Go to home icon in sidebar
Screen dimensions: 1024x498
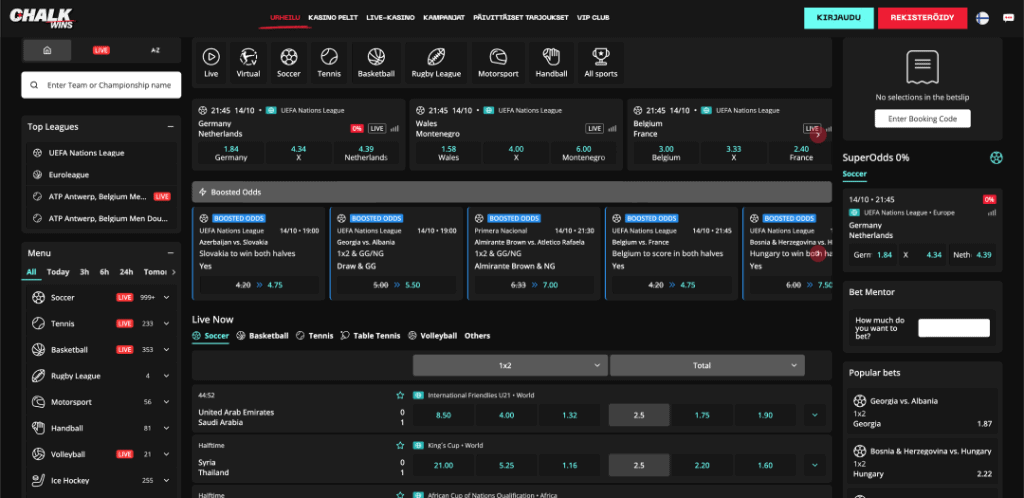click(47, 50)
